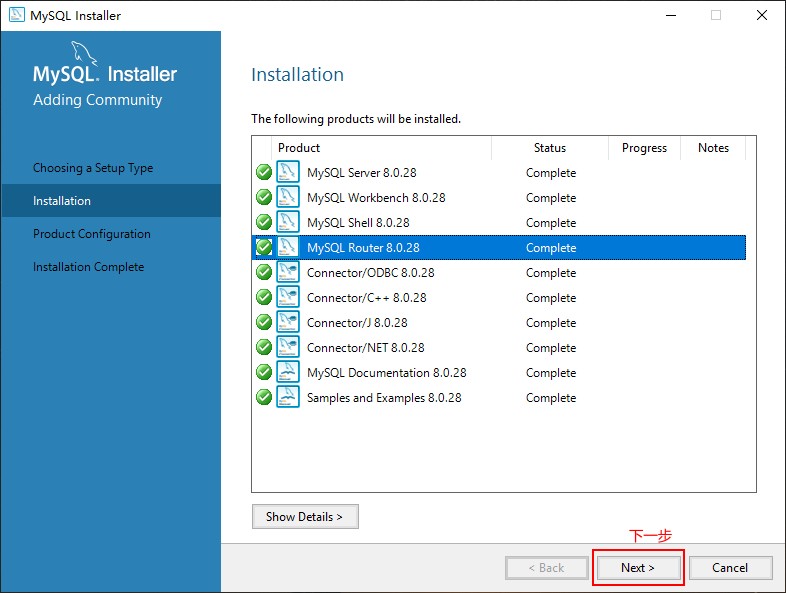Select the Connector/ODBC 8.0.28 row text
This screenshot has width=786, height=593.
371,273
